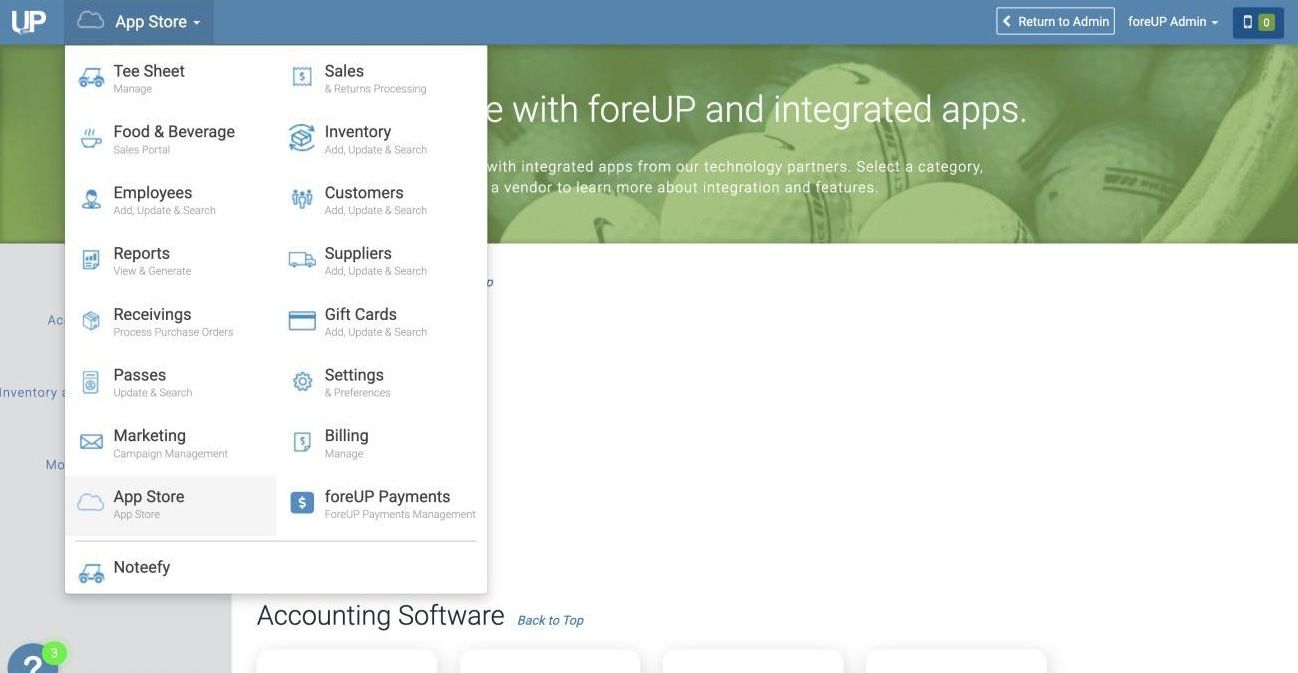Click the App Store cloud icon in menu
Image resolution: width=1298 pixels, height=673 pixels.
click(x=91, y=503)
